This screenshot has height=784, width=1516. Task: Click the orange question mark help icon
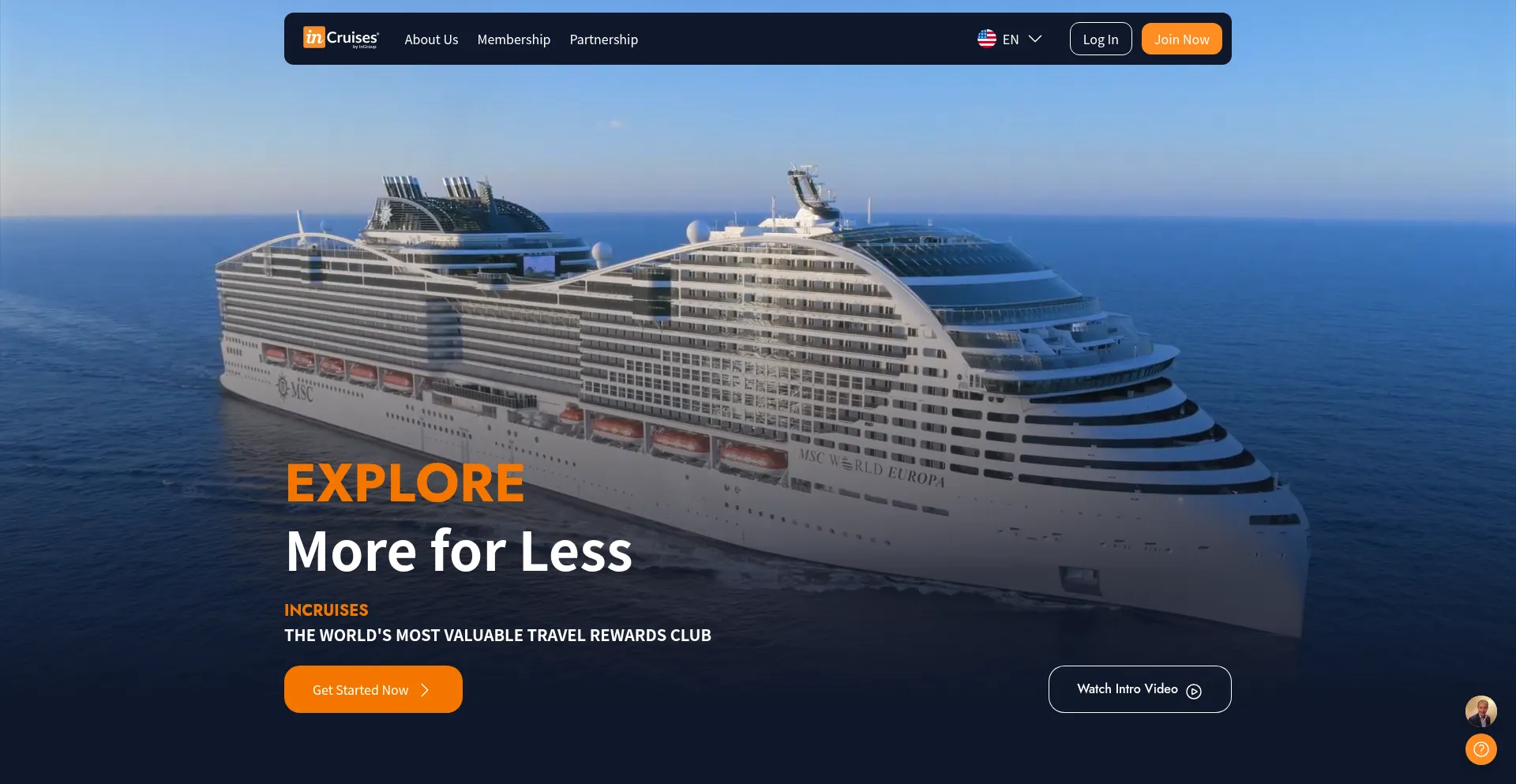click(x=1481, y=749)
